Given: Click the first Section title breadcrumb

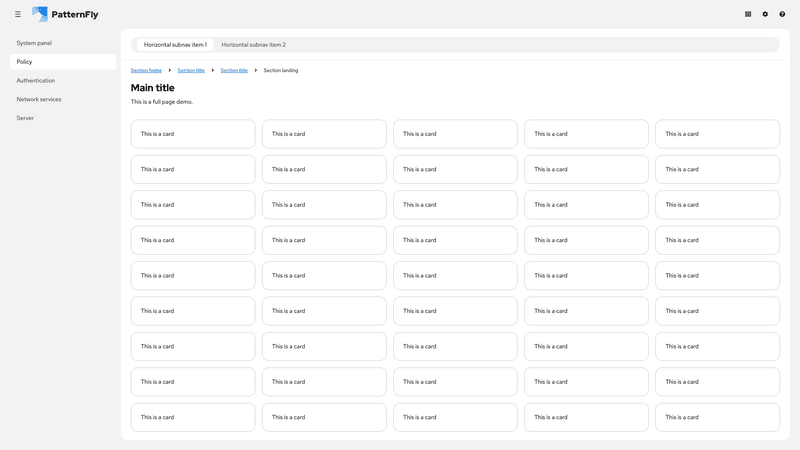Looking at the screenshot, I should point(191,71).
